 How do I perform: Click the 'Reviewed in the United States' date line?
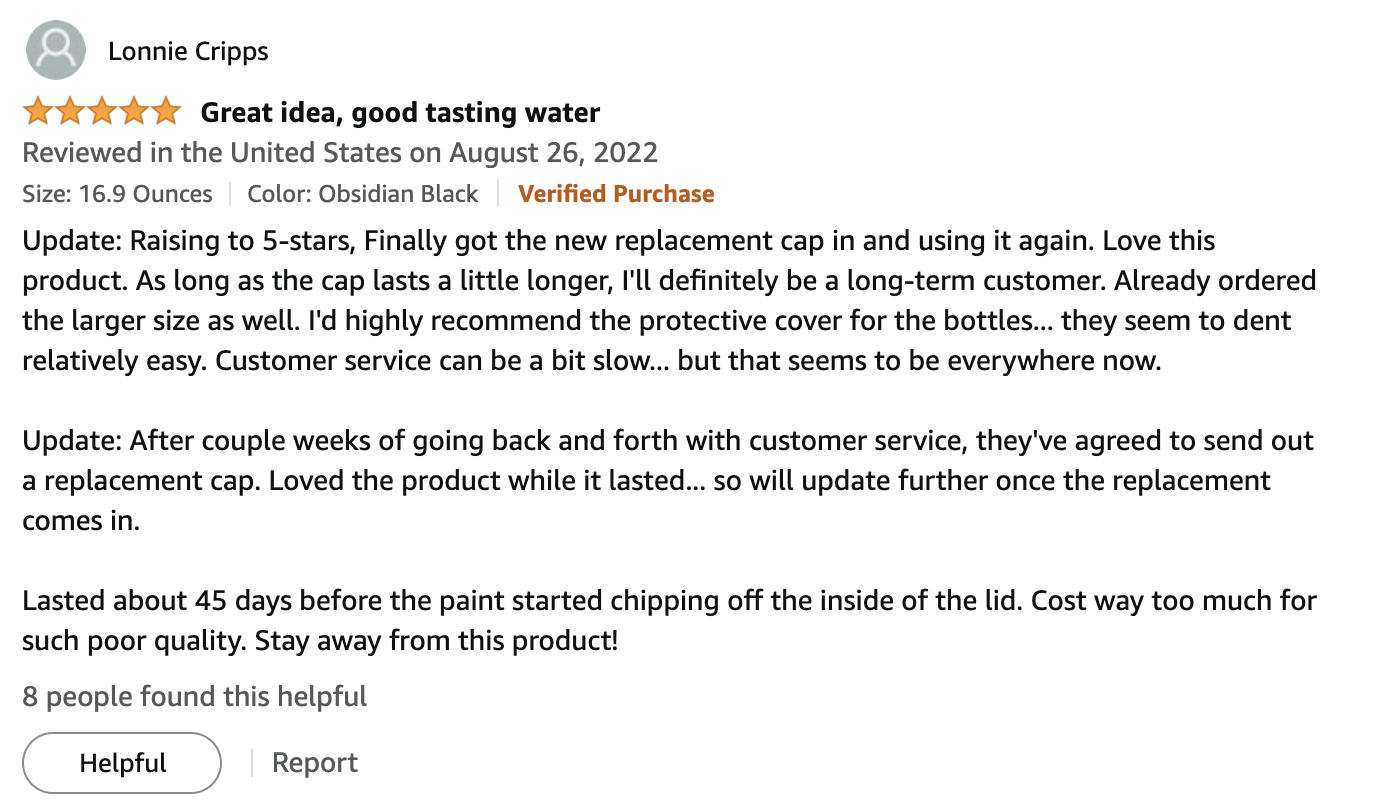pos(340,153)
